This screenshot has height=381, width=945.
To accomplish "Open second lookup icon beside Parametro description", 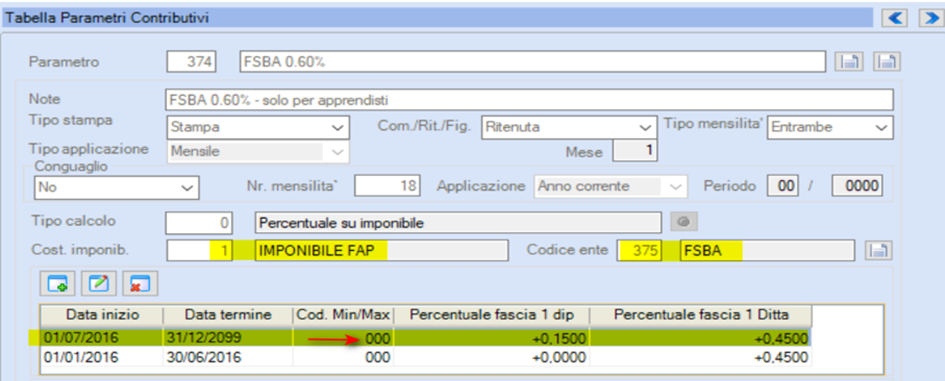I will [887, 61].
